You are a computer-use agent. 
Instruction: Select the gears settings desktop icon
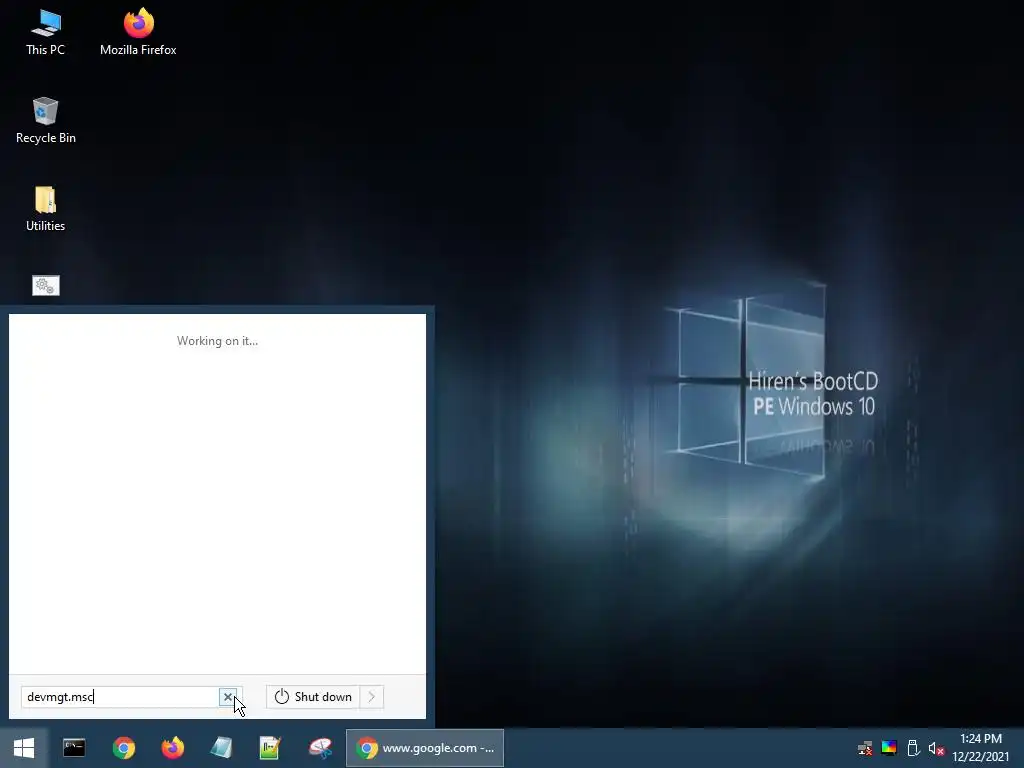pos(46,285)
